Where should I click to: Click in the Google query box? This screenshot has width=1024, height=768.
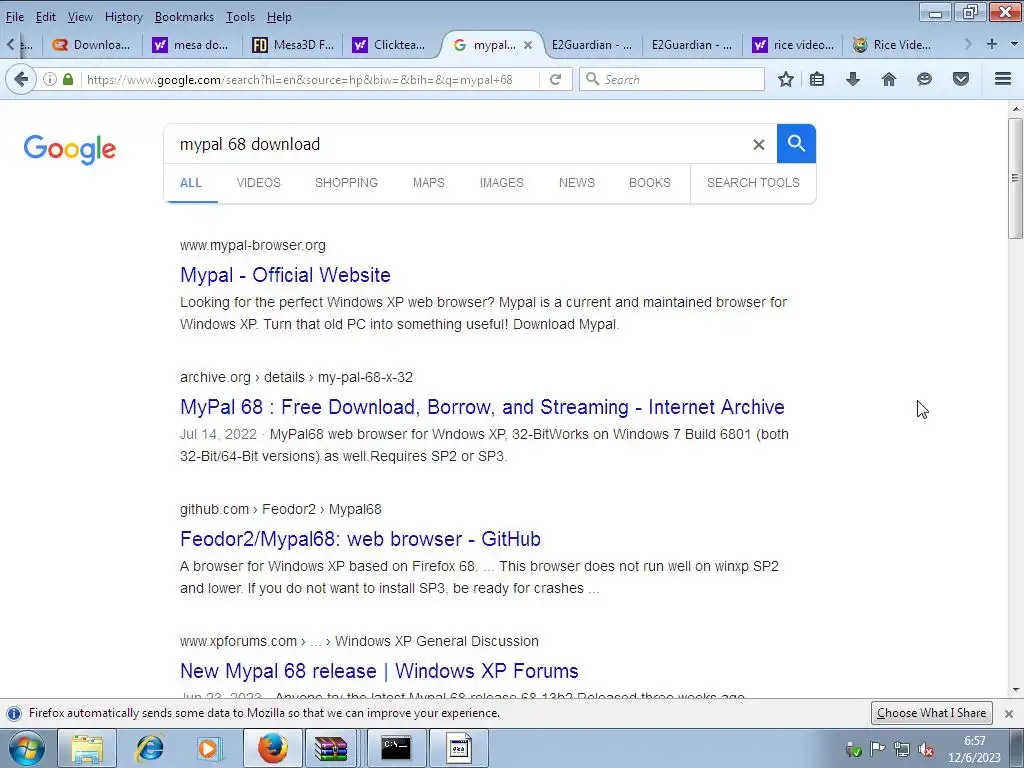tap(457, 144)
